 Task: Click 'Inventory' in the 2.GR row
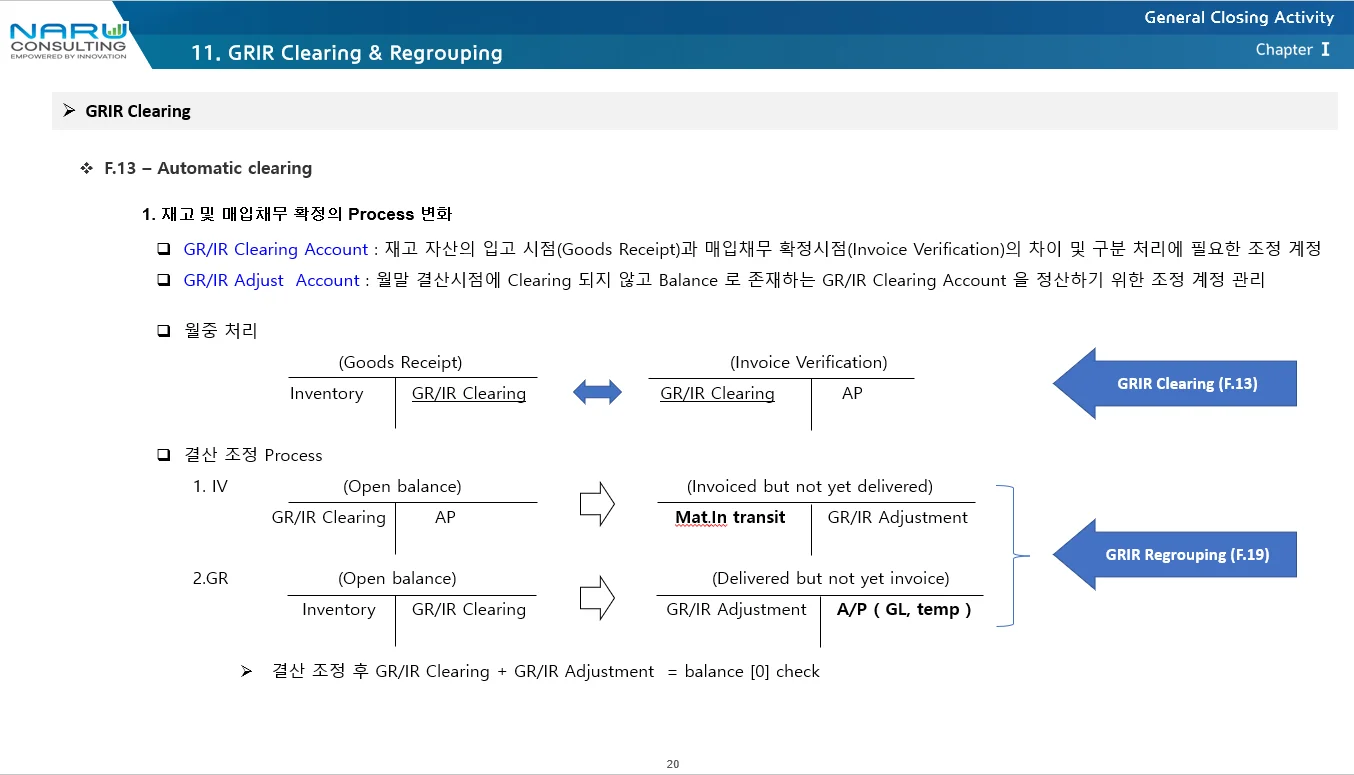click(x=338, y=609)
